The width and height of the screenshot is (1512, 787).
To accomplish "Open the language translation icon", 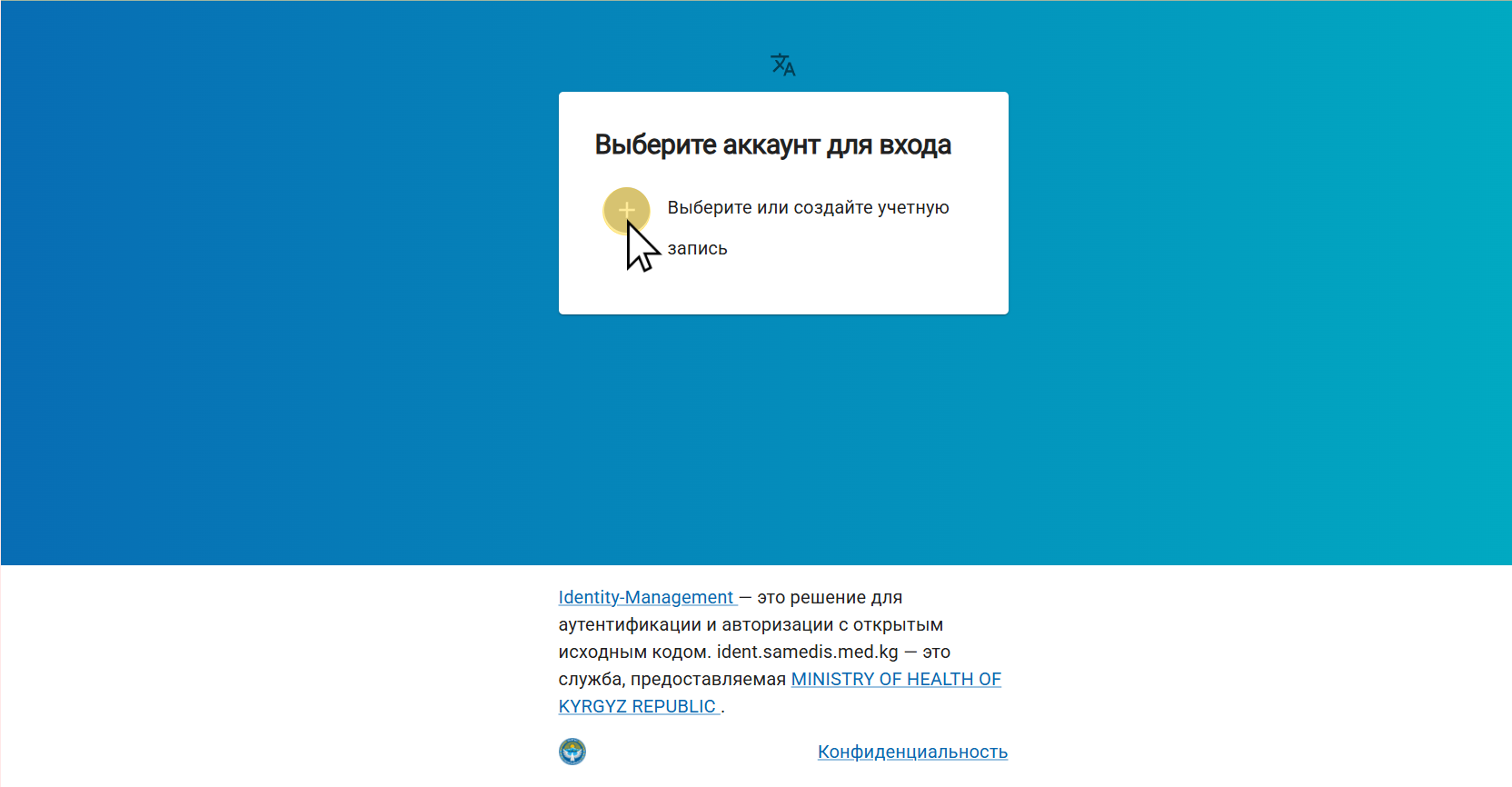I will pos(782,65).
